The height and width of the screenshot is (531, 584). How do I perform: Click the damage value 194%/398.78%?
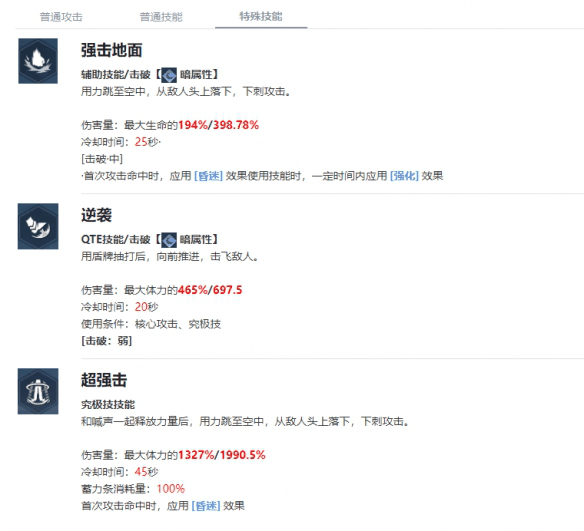pos(218,125)
